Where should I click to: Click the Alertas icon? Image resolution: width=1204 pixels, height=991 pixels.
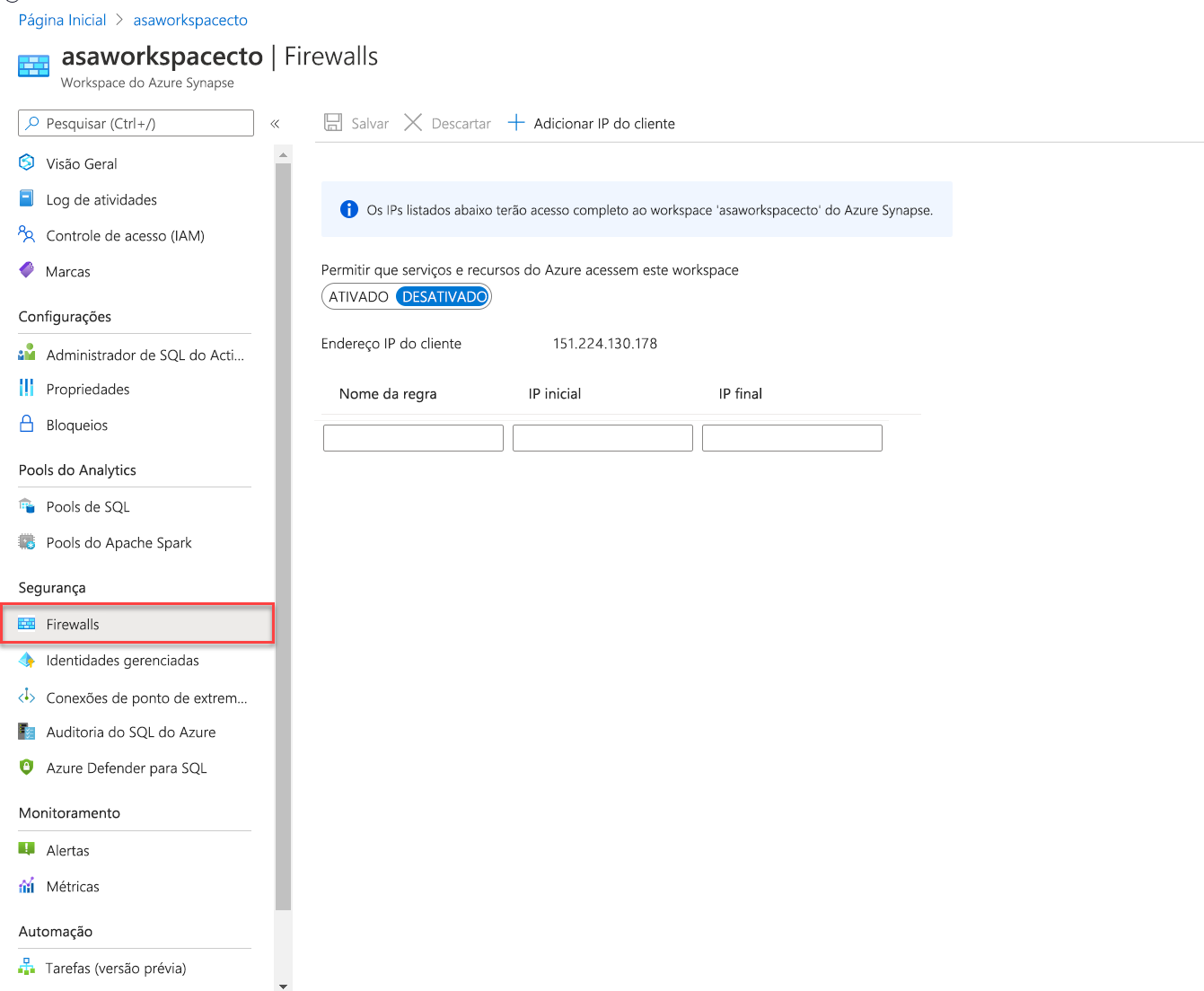27,848
